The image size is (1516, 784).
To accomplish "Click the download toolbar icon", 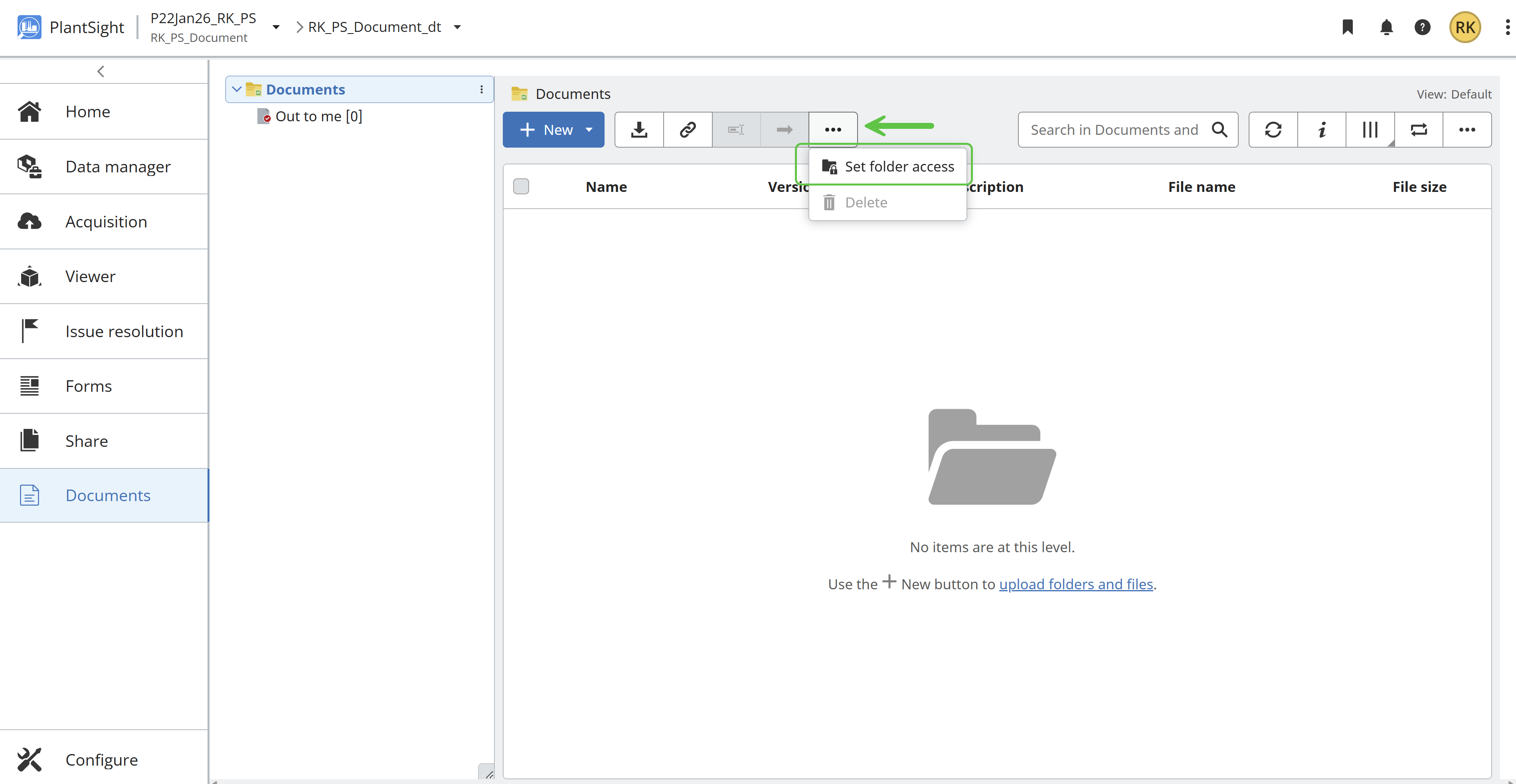I will click(x=639, y=130).
